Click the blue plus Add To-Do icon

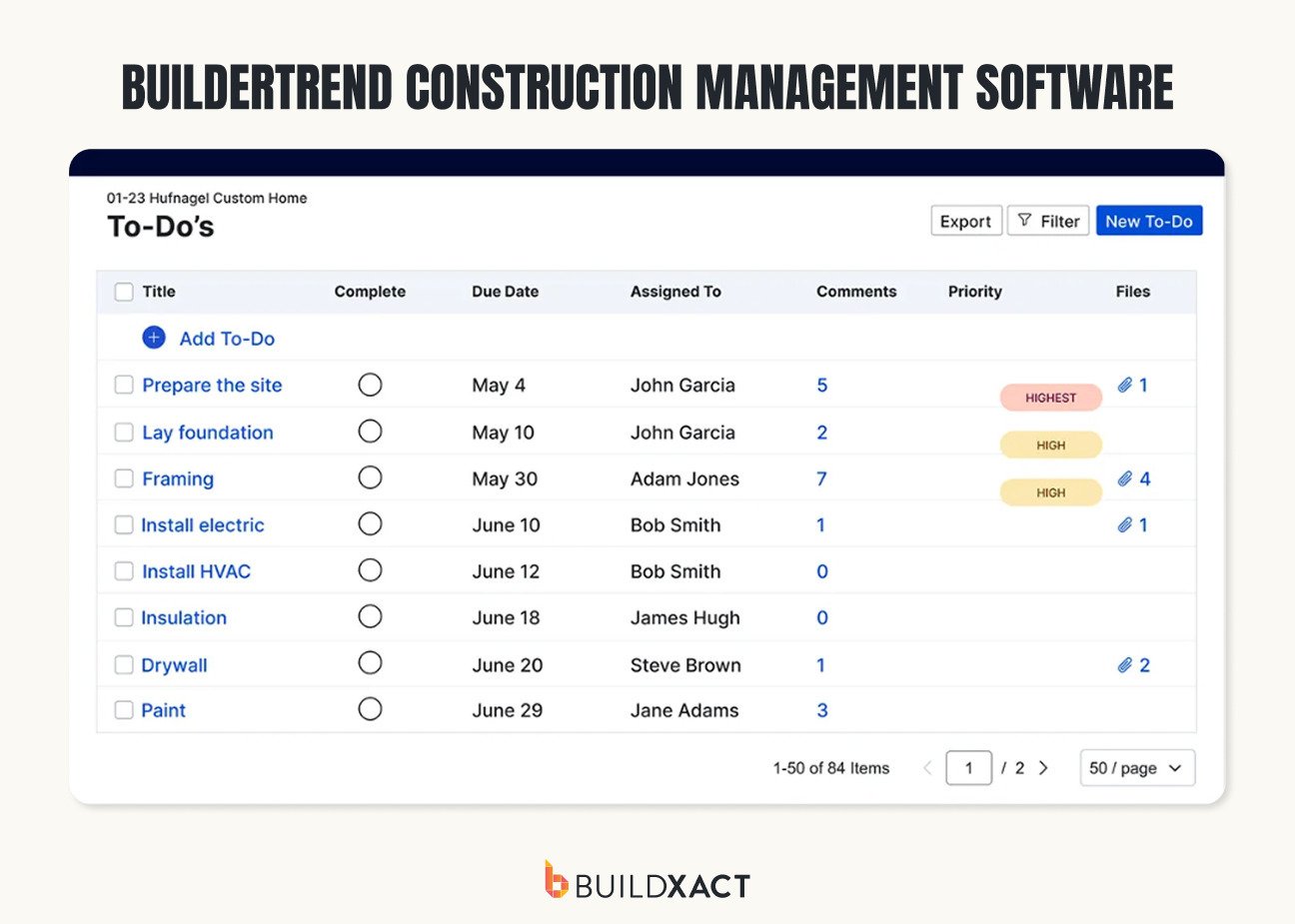(154, 338)
